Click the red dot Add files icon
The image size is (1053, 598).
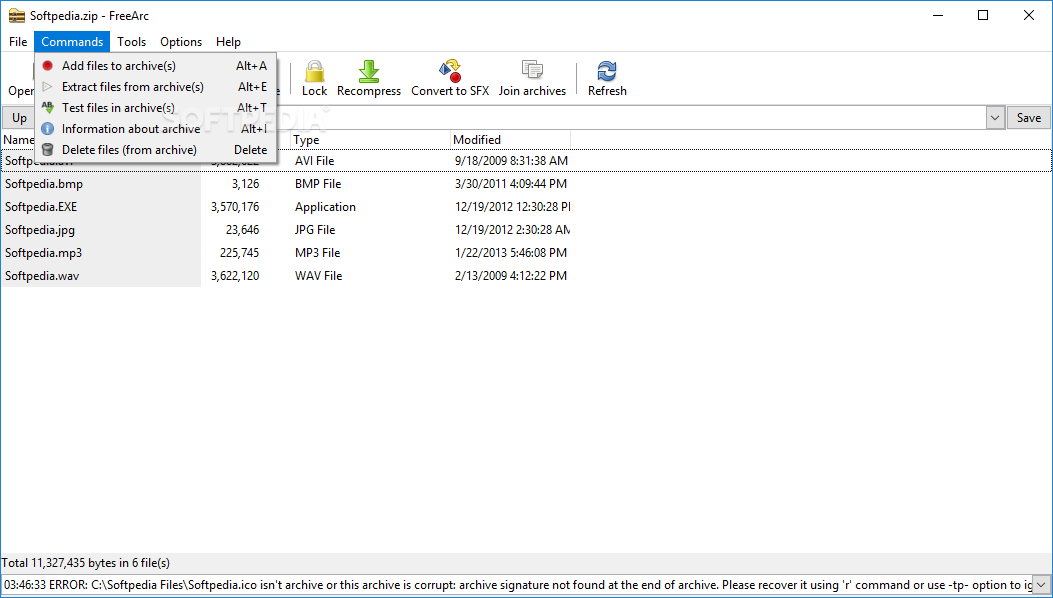pos(48,66)
